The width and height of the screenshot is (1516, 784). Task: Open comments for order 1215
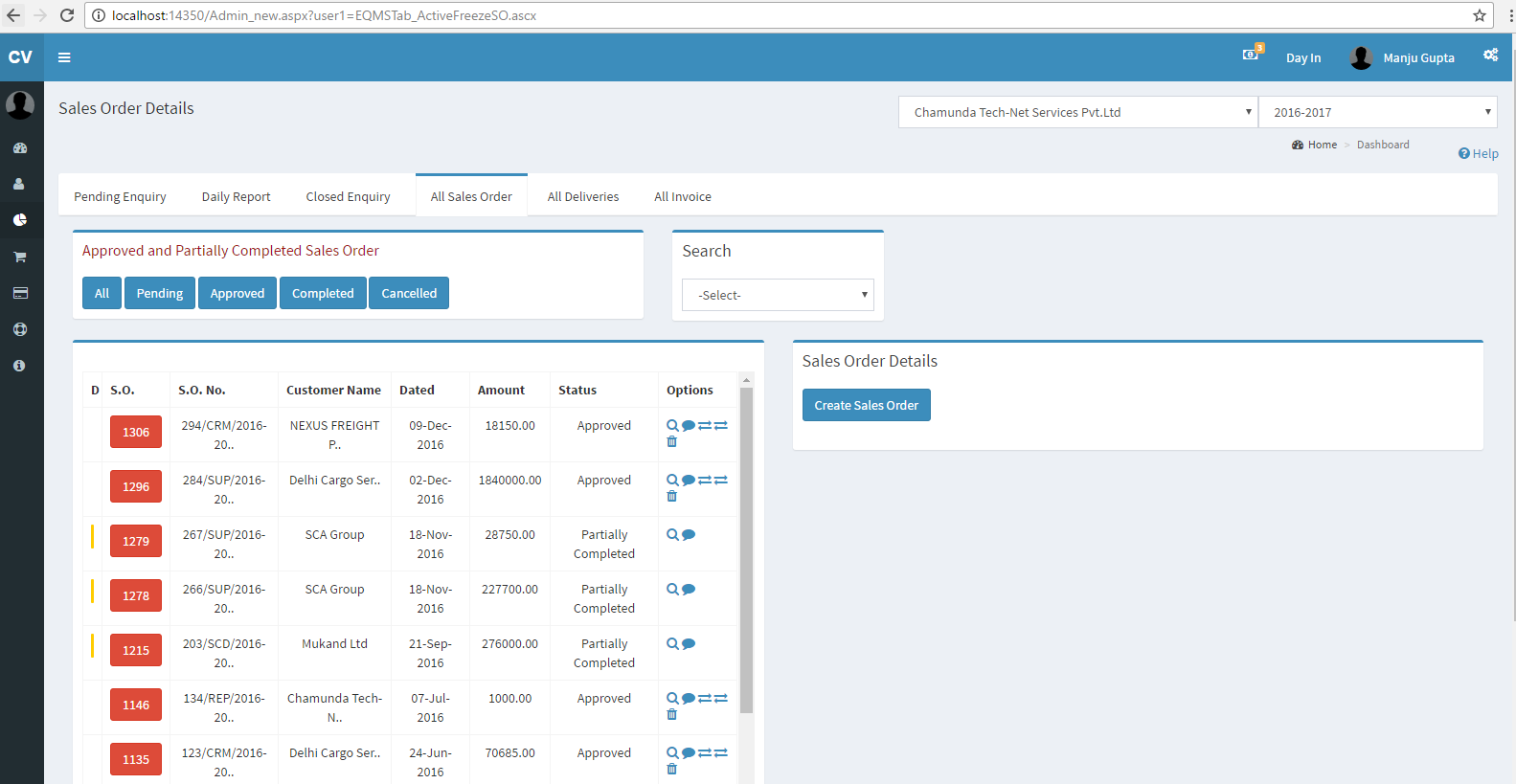coord(689,643)
